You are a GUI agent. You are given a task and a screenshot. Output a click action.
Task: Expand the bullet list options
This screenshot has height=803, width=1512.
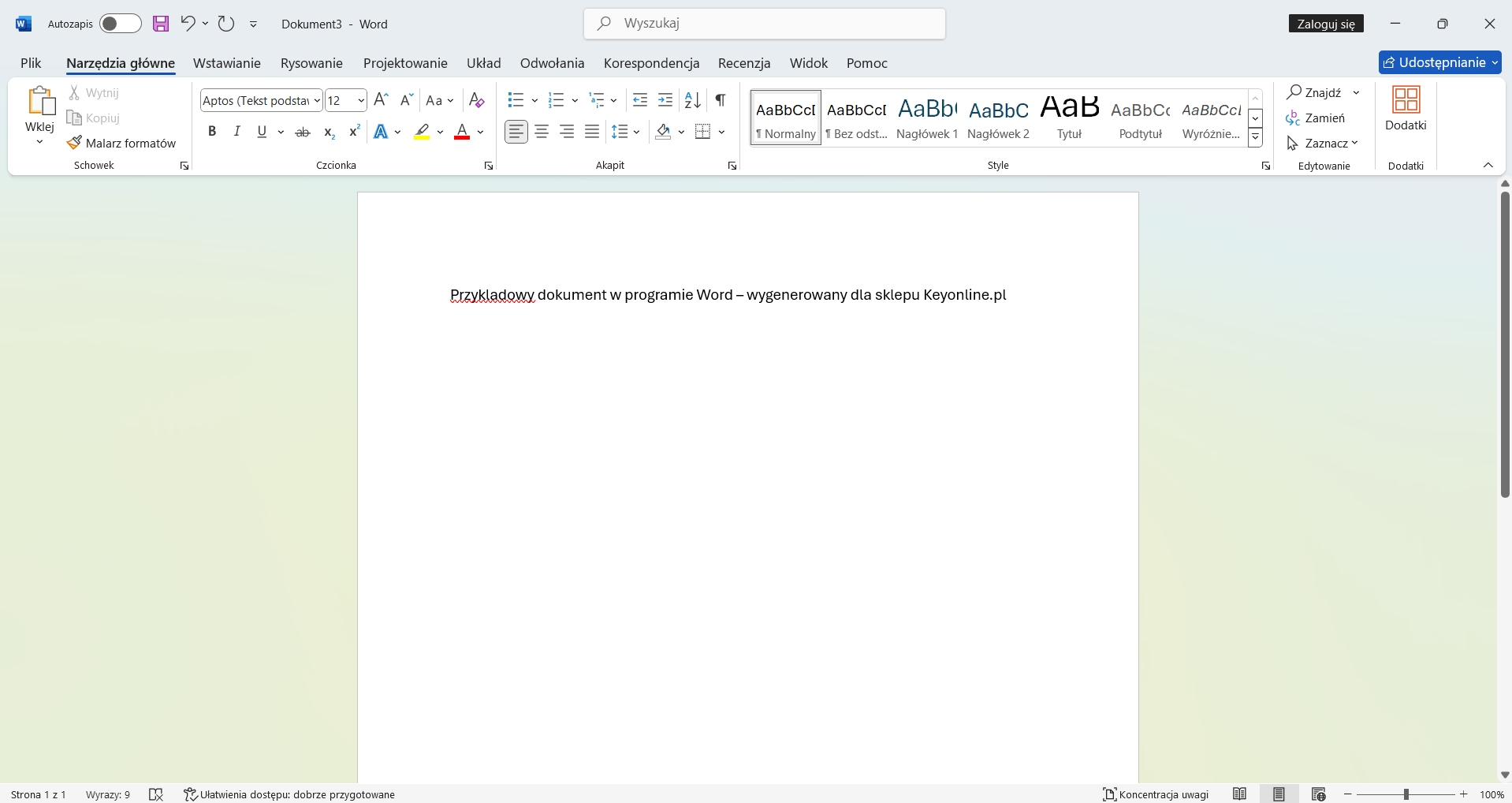tap(534, 100)
